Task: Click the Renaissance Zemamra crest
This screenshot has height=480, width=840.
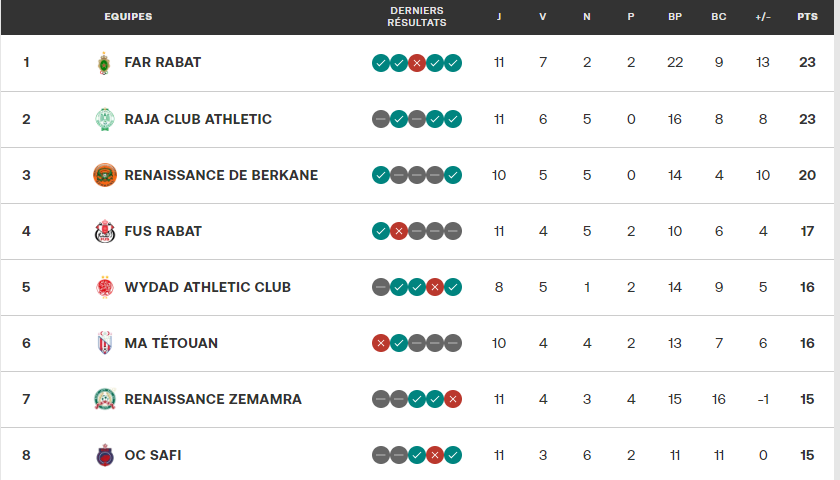Action: [x=104, y=399]
